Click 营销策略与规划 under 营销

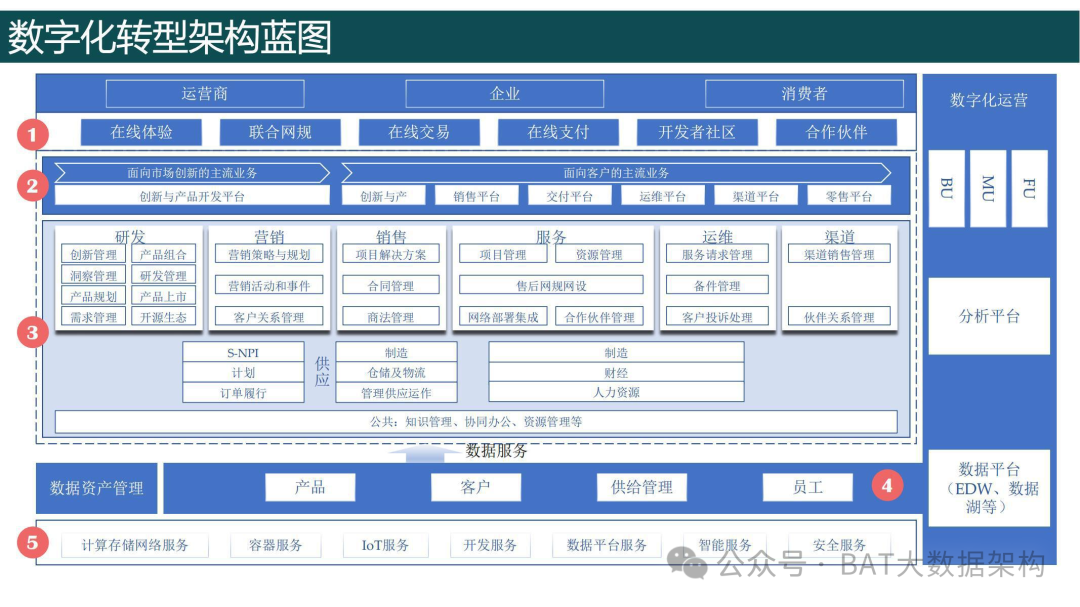click(269, 254)
